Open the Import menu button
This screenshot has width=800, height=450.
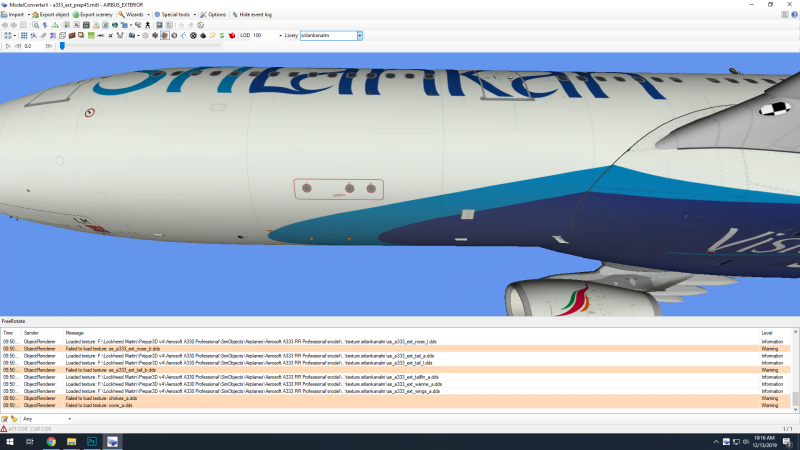(13, 15)
